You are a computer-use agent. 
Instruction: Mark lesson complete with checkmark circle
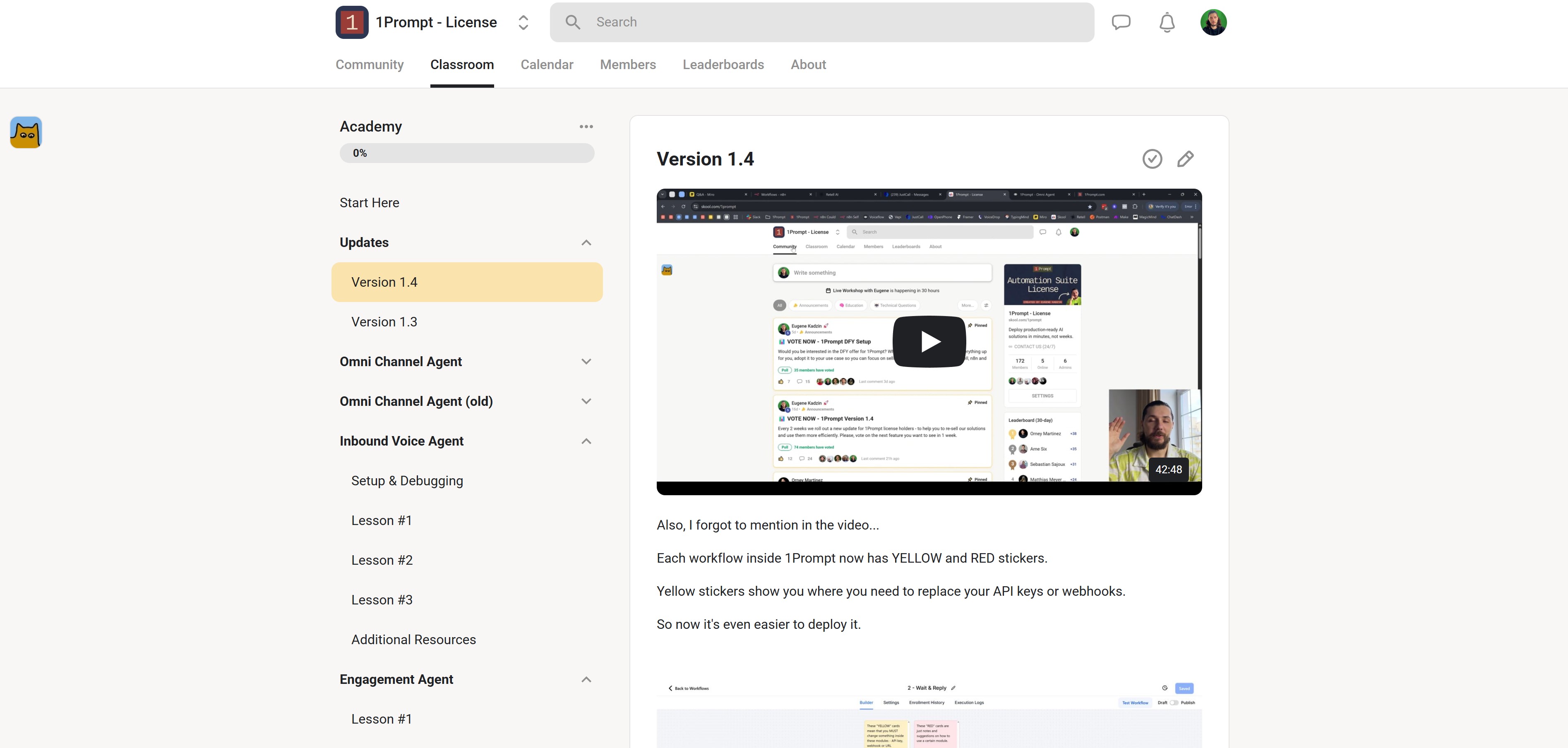click(x=1152, y=159)
